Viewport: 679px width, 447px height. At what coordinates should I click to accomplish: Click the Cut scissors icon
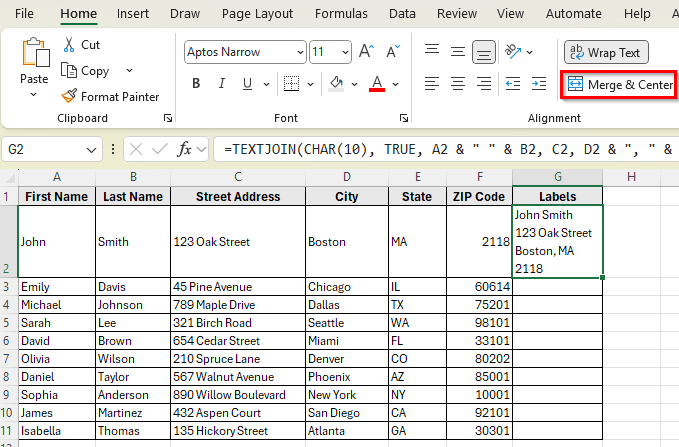coord(69,45)
